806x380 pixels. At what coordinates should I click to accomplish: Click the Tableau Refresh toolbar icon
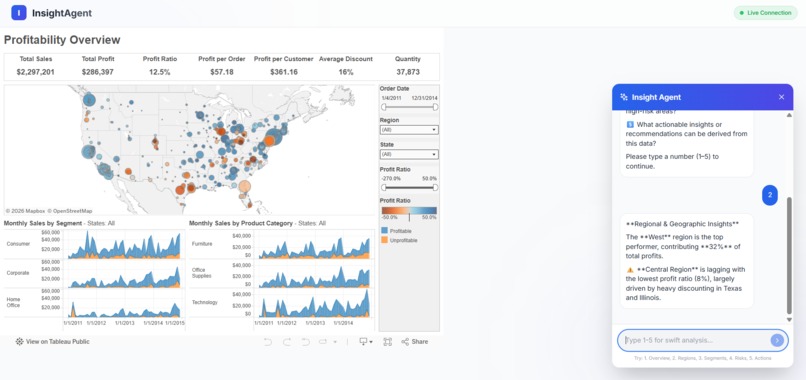[323, 341]
